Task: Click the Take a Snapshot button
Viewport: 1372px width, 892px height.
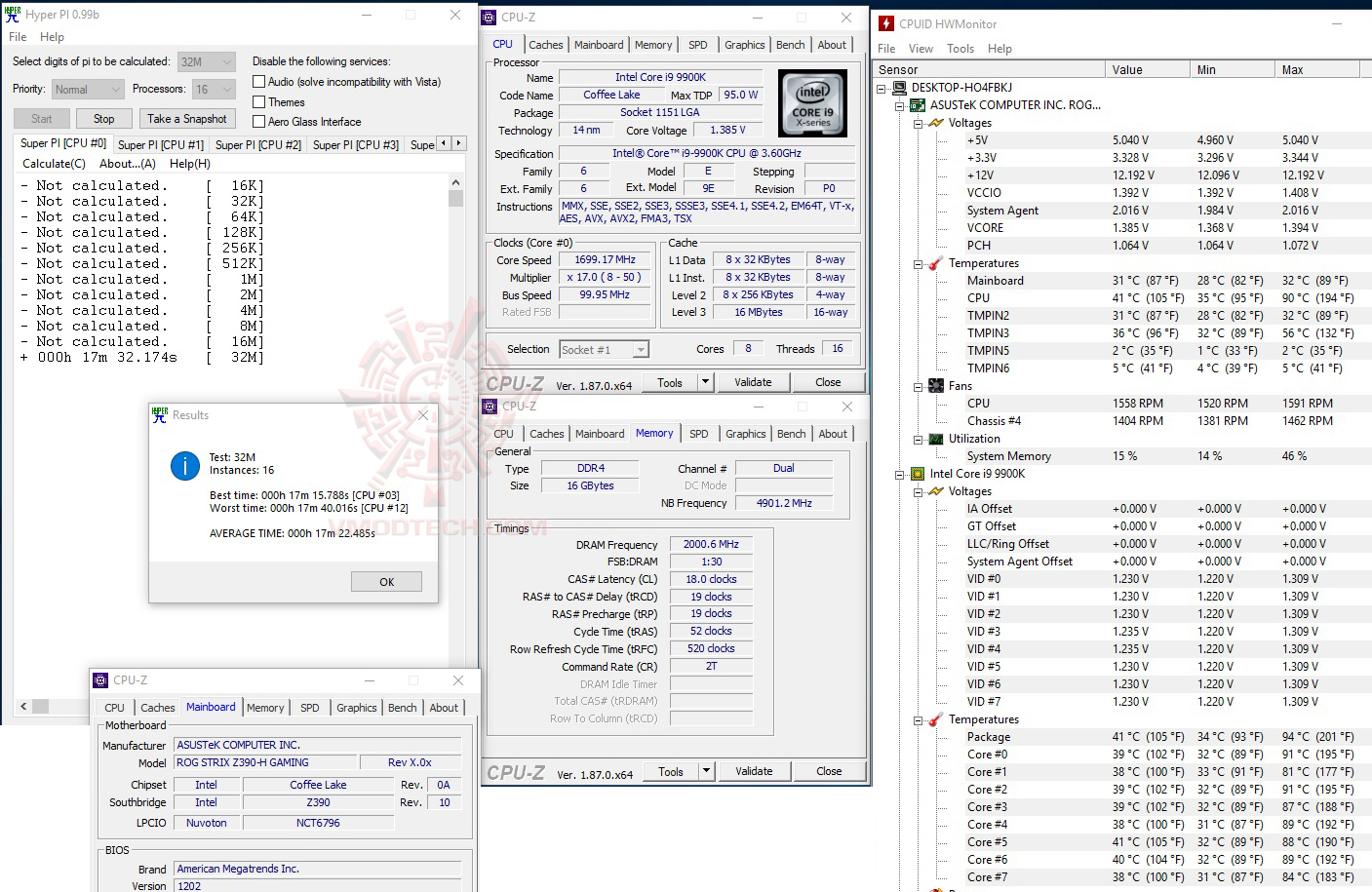Action: (187, 118)
